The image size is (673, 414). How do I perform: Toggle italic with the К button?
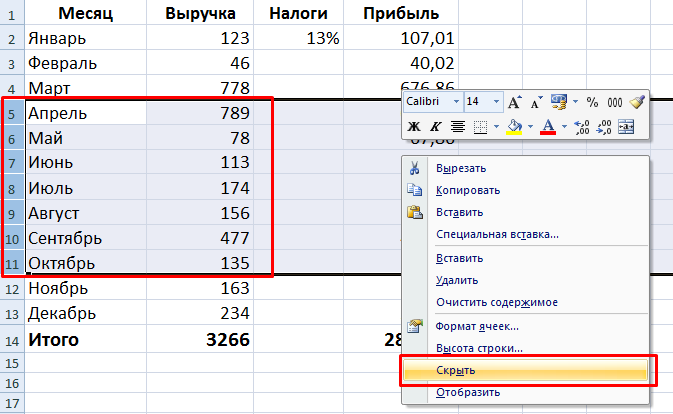click(x=436, y=127)
